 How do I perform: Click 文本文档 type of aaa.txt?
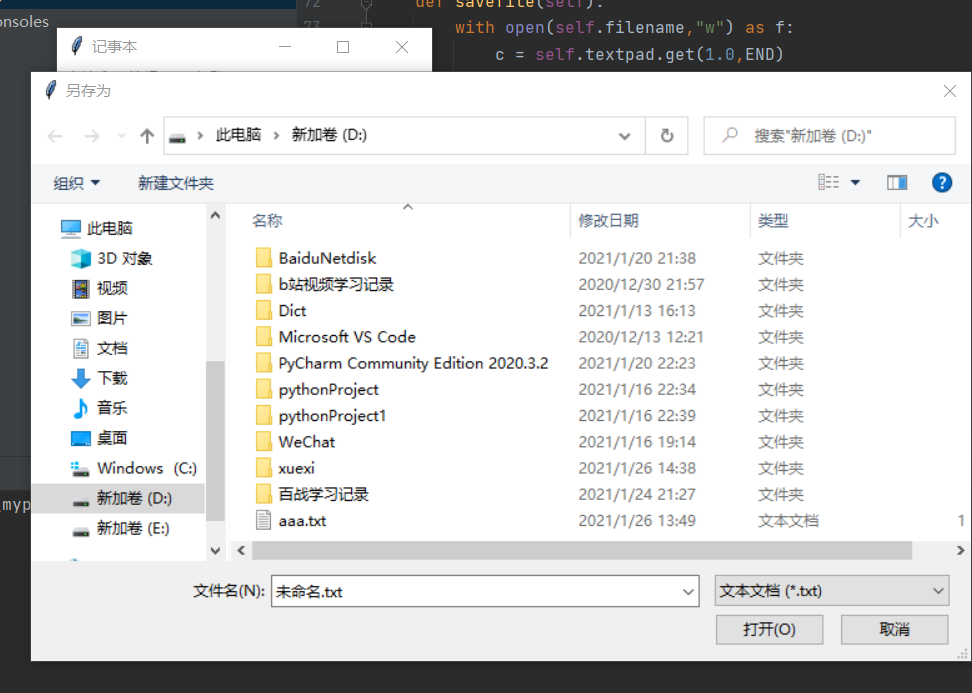pyautogui.click(x=789, y=521)
